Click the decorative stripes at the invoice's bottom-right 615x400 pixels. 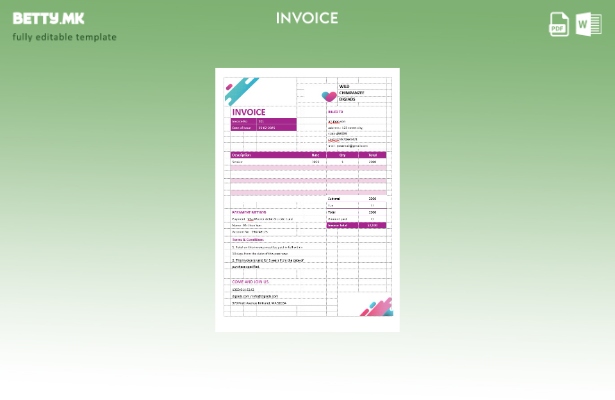coord(376,308)
